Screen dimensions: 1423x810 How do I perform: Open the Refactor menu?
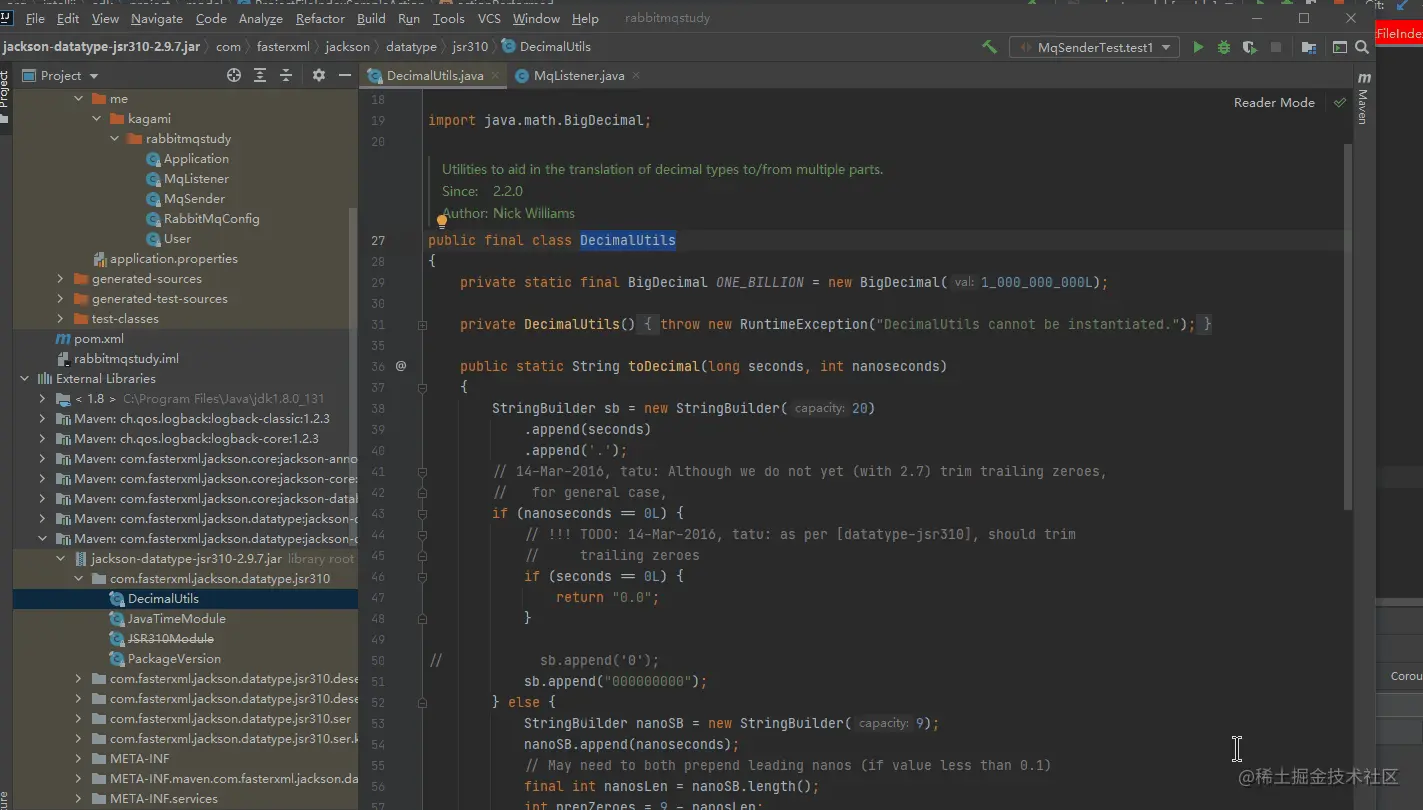[319, 18]
